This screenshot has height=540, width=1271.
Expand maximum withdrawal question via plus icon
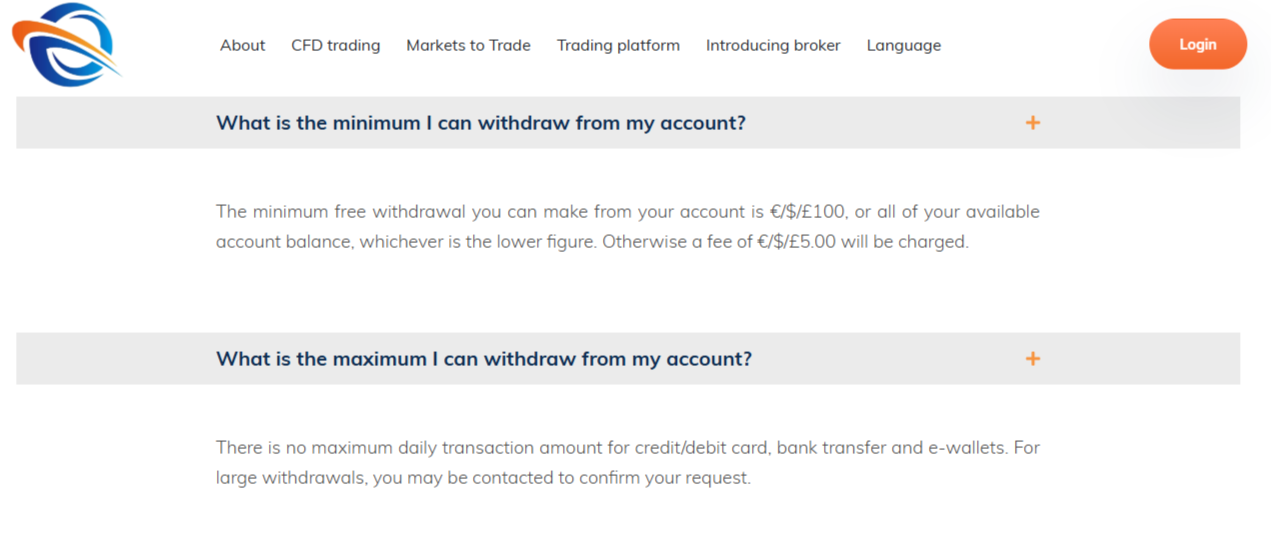[1033, 359]
